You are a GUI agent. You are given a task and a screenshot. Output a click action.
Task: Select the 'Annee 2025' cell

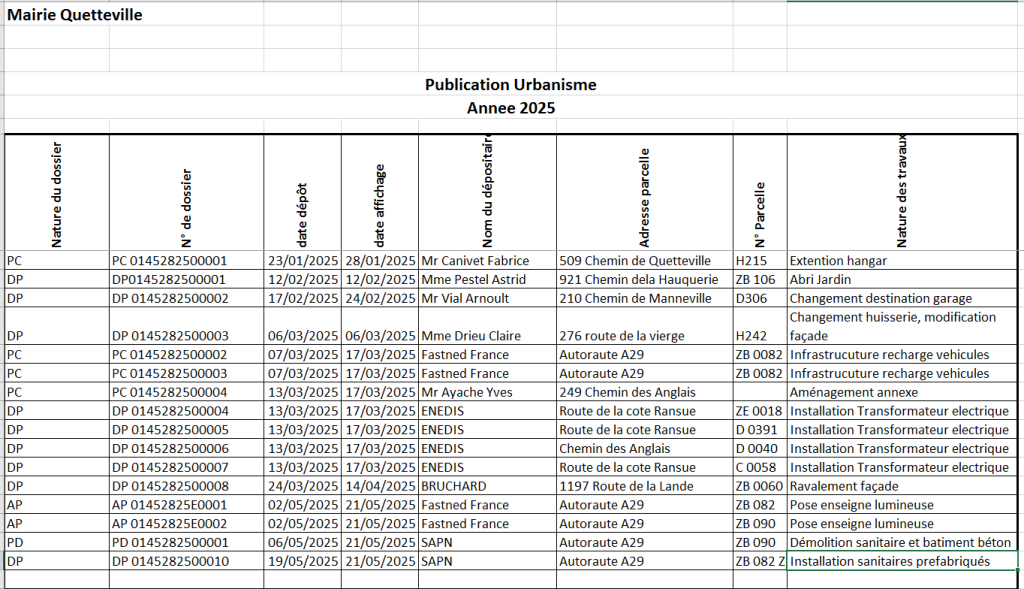coord(511,108)
